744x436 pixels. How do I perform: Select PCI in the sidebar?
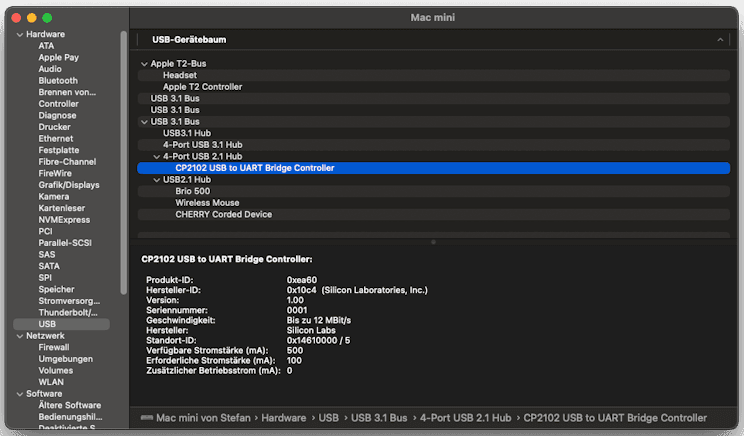(x=45, y=232)
